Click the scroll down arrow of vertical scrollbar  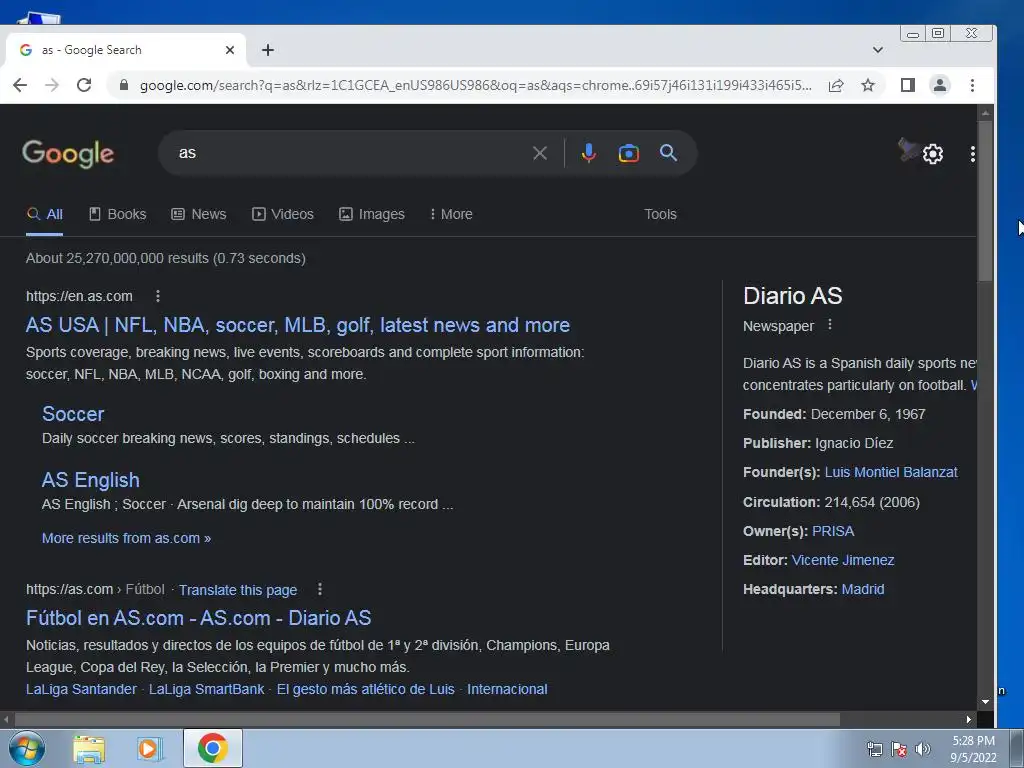(985, 702)
